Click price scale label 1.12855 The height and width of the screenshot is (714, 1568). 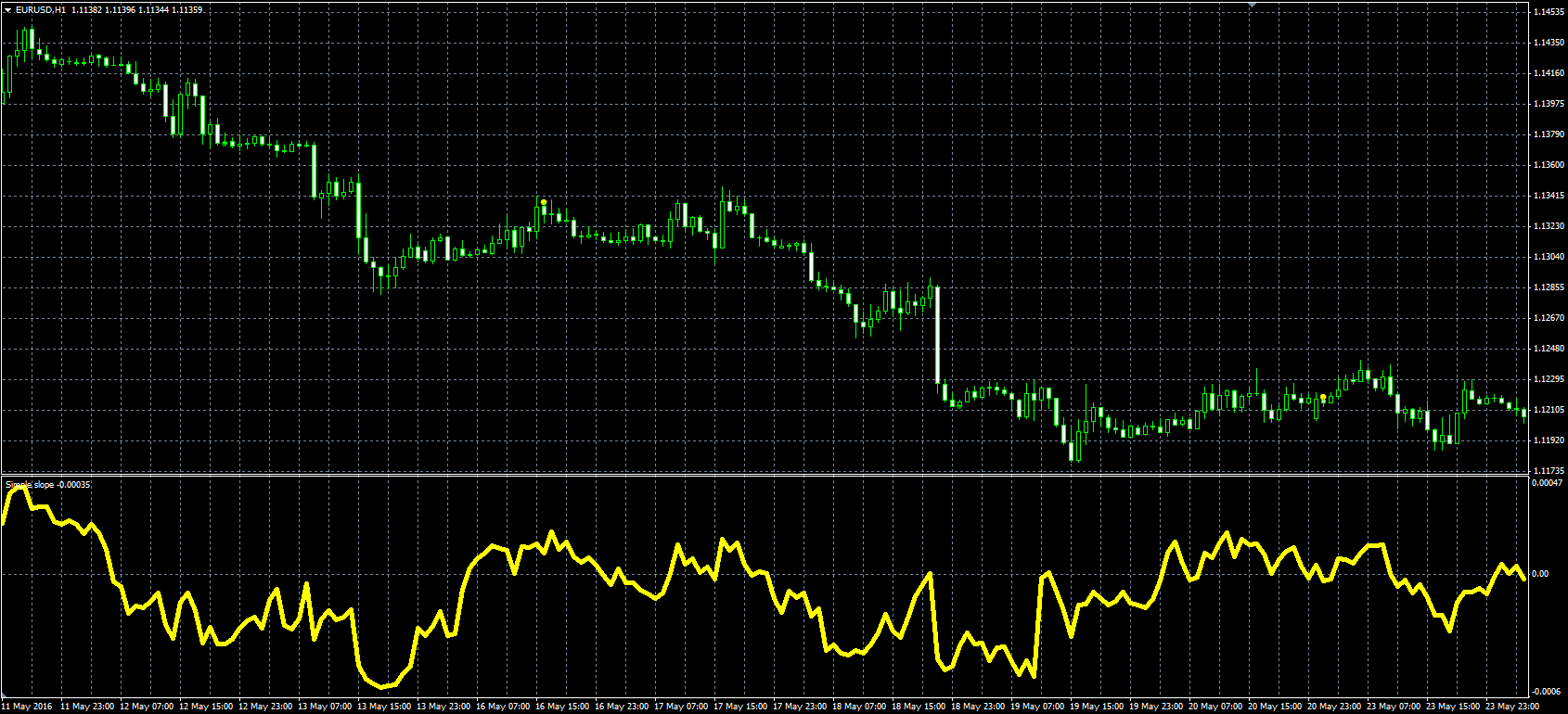(1549, 287)
